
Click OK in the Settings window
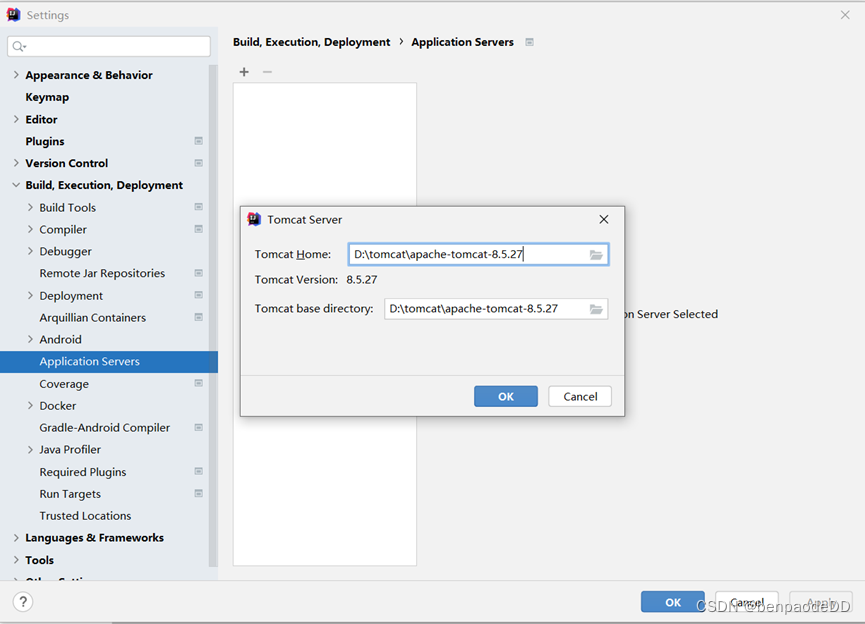(x=672, y=602)
